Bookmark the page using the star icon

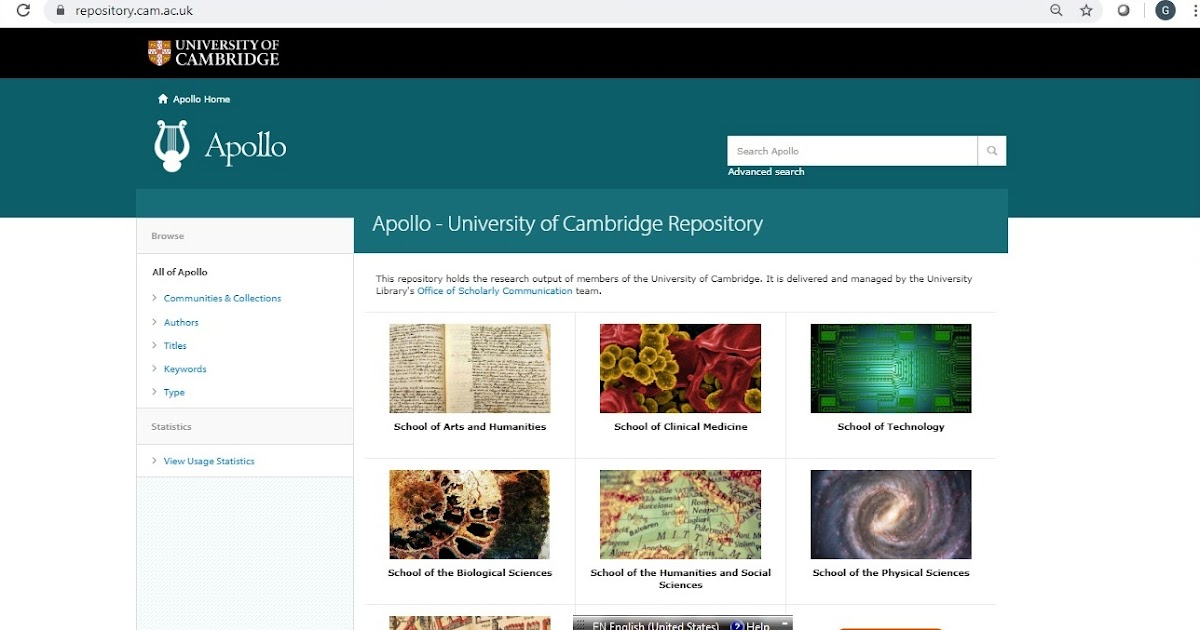click(1086, 11)
